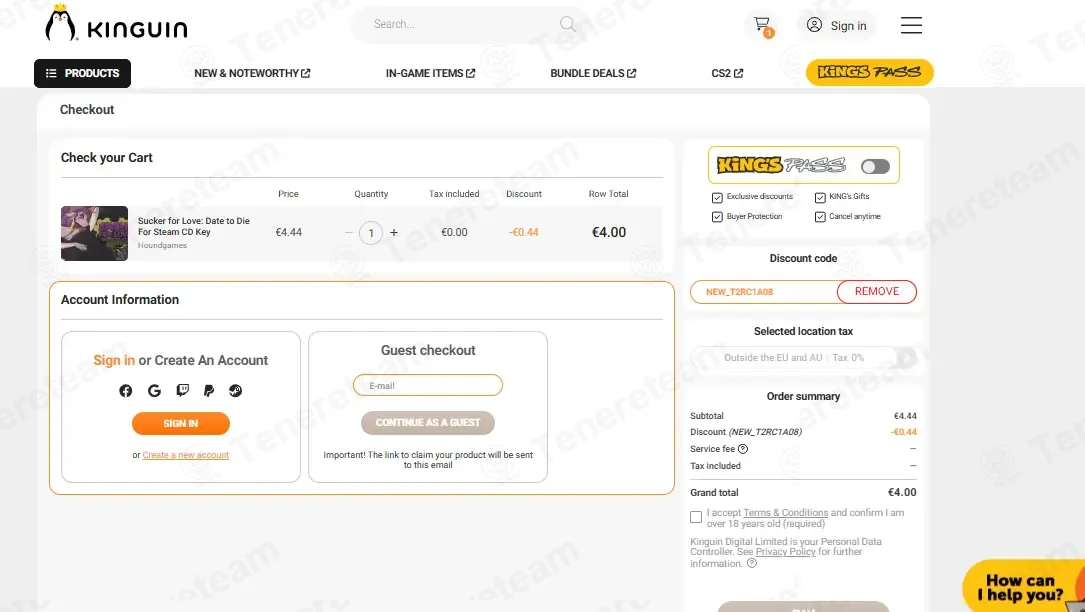Sign in with Twitch icon
This screenshot has height=612, width=1085.
coord(183,390)
